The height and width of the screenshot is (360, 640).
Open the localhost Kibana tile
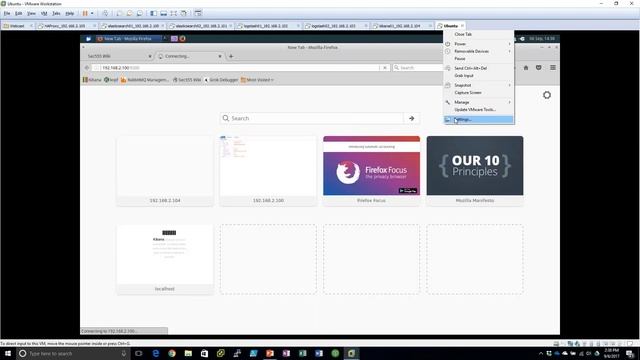coord(165,259)
